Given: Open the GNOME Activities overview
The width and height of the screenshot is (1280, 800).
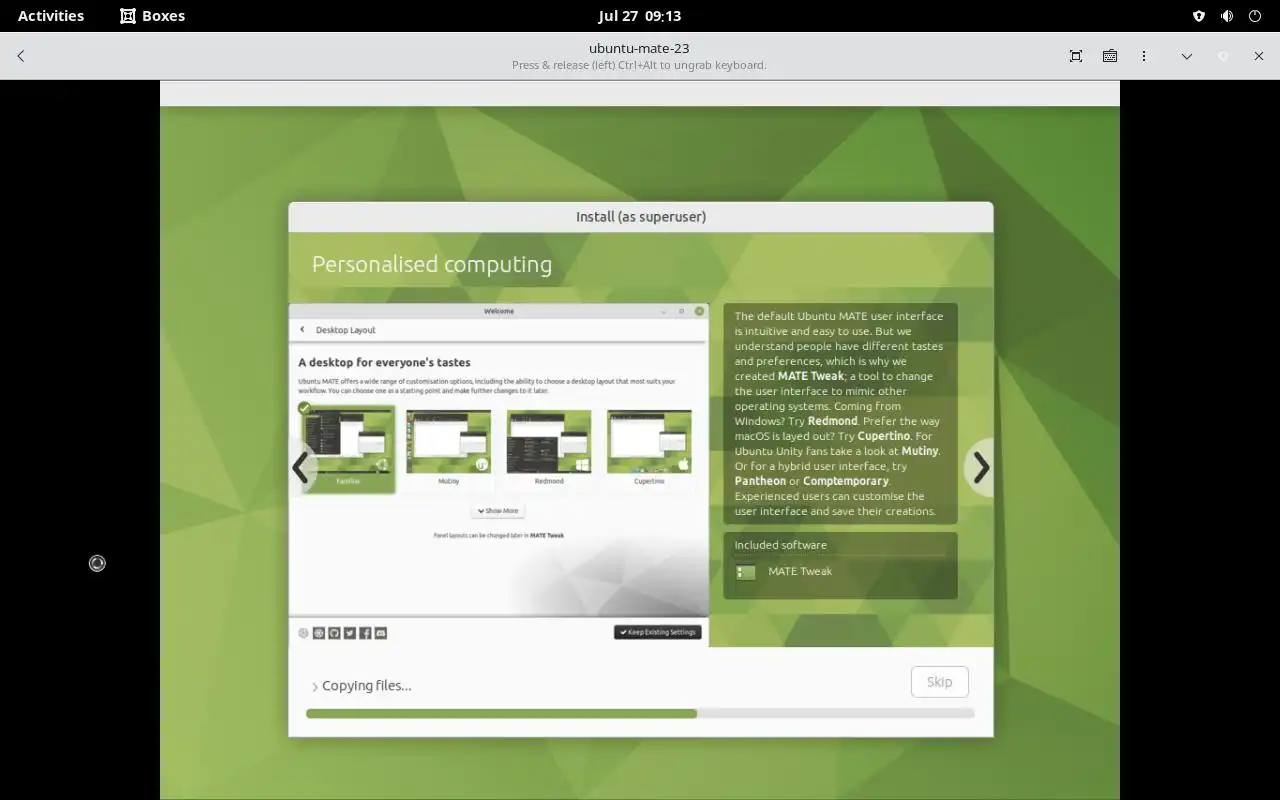Looking at the screenshot, I should [51, 16].
